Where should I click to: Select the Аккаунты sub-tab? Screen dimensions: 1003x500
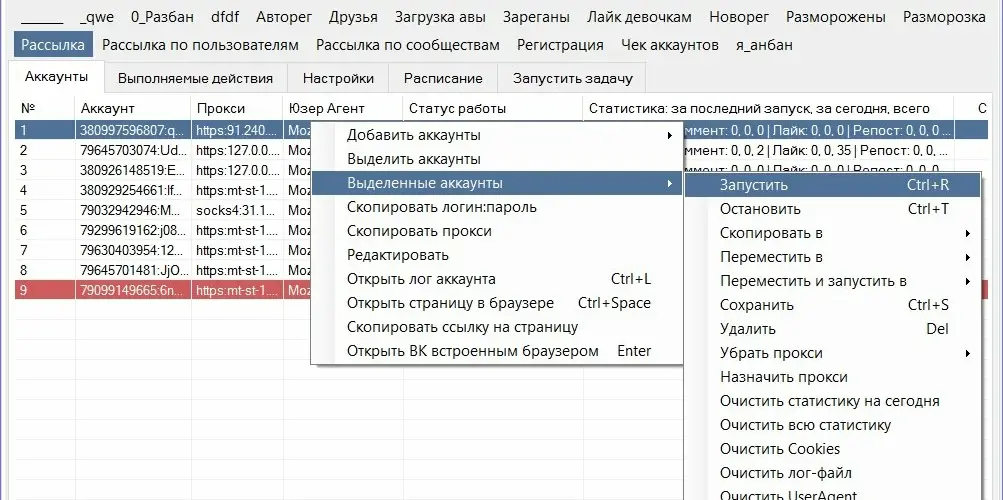56,77
